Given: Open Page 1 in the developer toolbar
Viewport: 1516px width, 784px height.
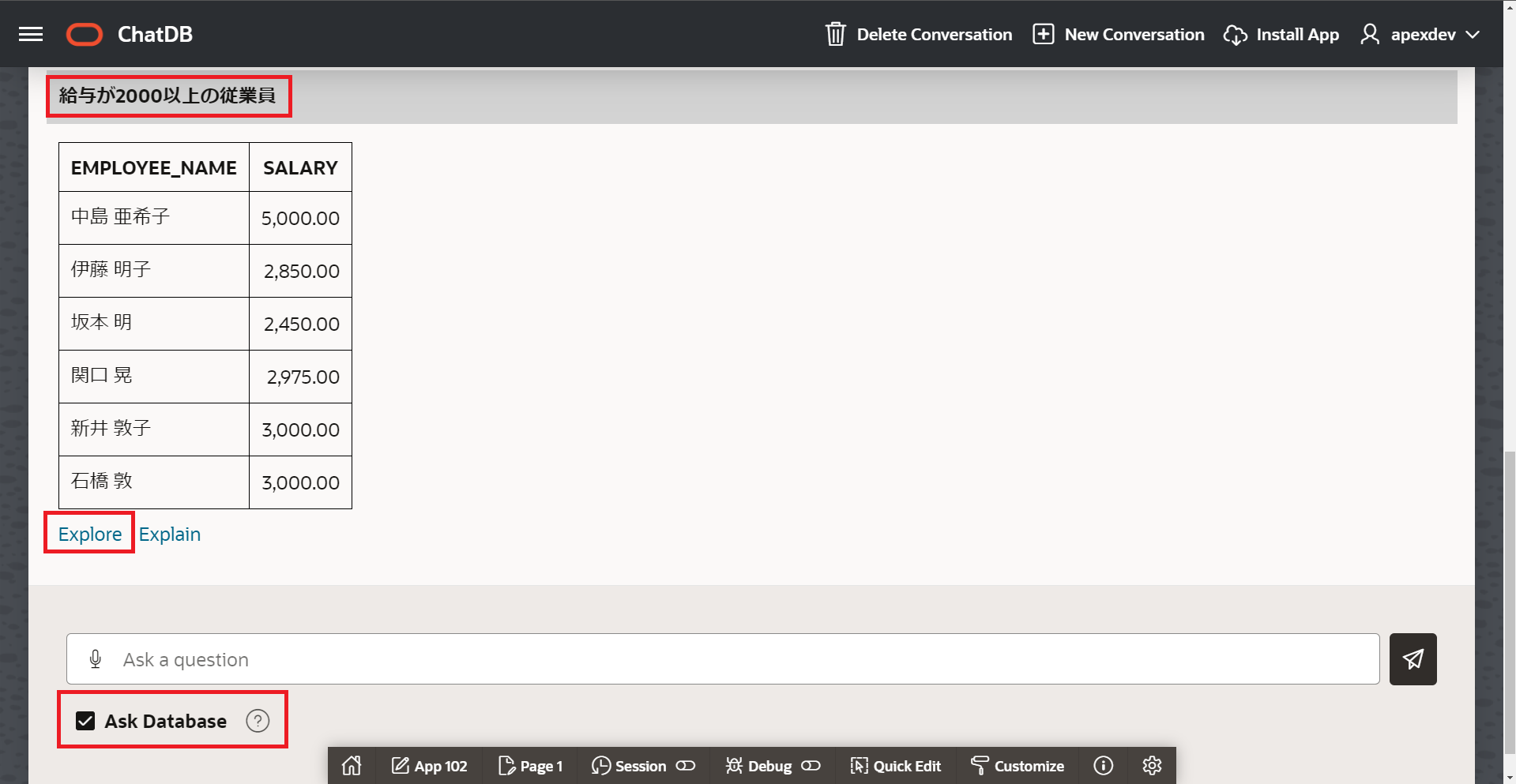Looking at the screenshot, I should point(531,766).
